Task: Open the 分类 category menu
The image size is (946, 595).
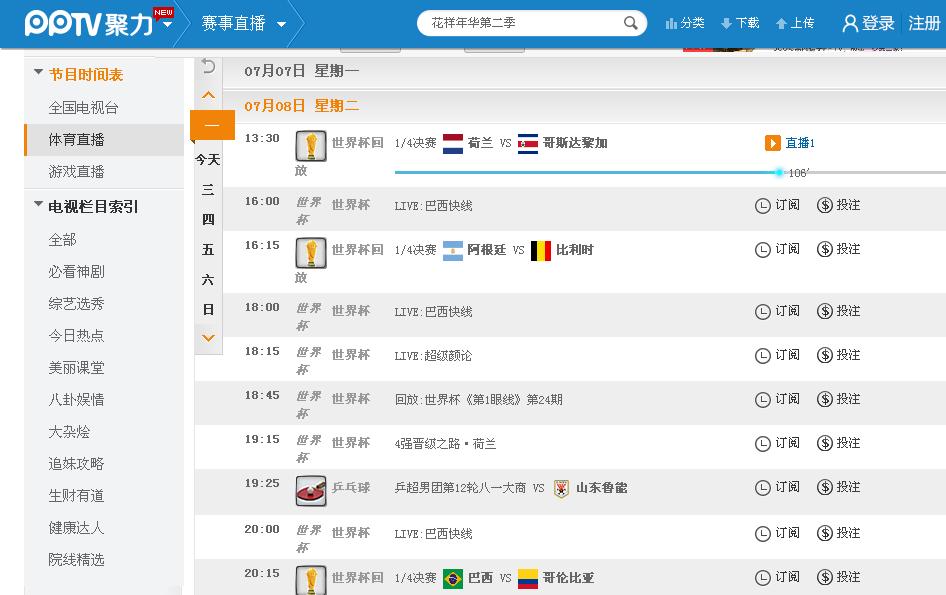Action: tap(685, 23)
